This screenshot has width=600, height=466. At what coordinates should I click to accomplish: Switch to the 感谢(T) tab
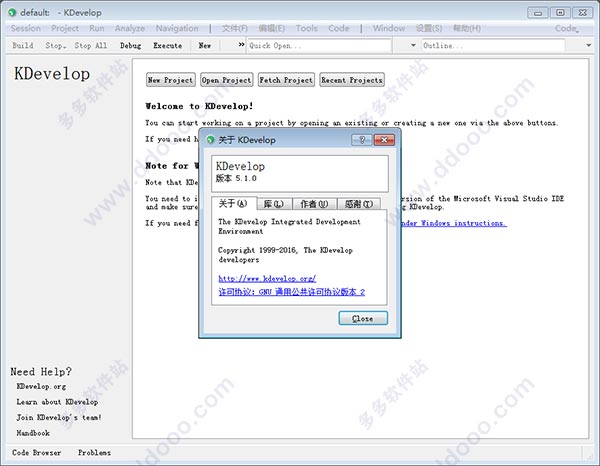pos(359,204)
